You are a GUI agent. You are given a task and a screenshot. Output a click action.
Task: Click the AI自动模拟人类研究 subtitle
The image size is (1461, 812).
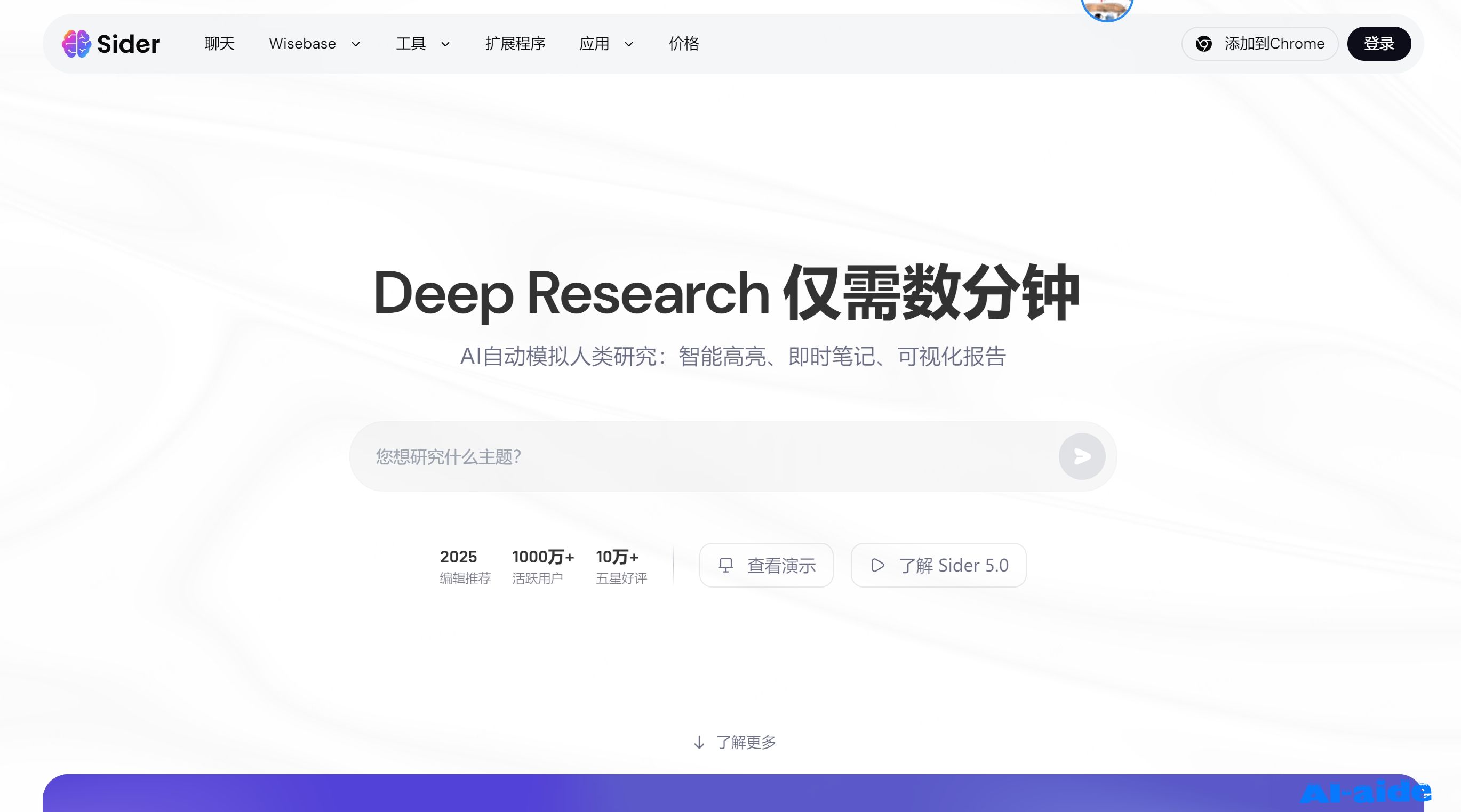coord(733,357)
